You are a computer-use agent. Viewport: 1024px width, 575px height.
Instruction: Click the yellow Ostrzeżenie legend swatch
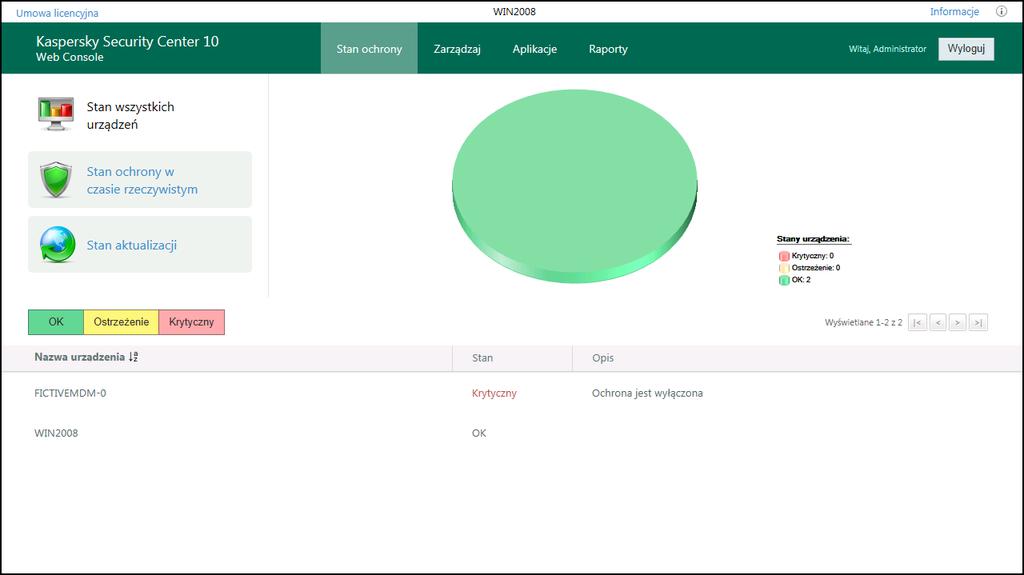pyautogui.click(x=784, y=268)
